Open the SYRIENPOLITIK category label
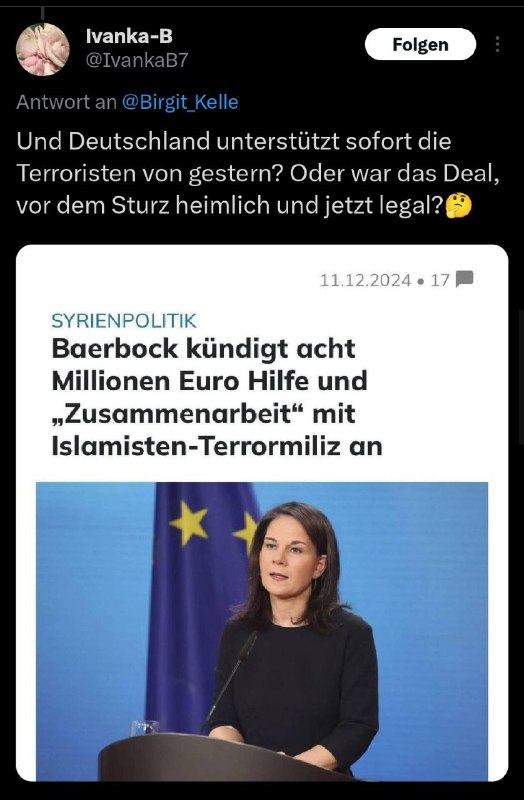Image resolution: width=524 pixels, height=800 pixels. click(124, 320)
